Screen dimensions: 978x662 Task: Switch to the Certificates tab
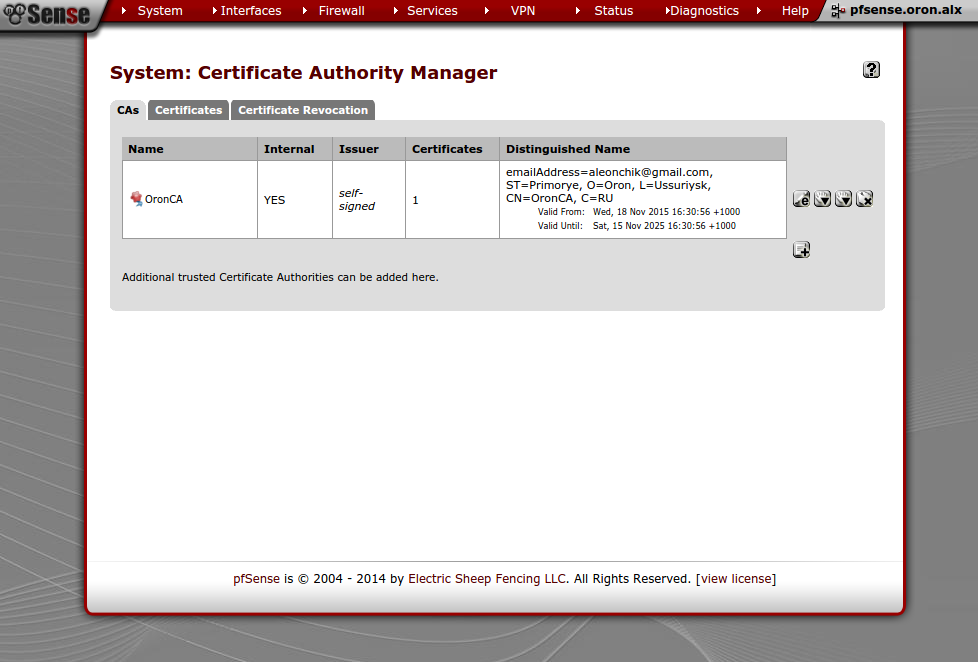[188, 110]
